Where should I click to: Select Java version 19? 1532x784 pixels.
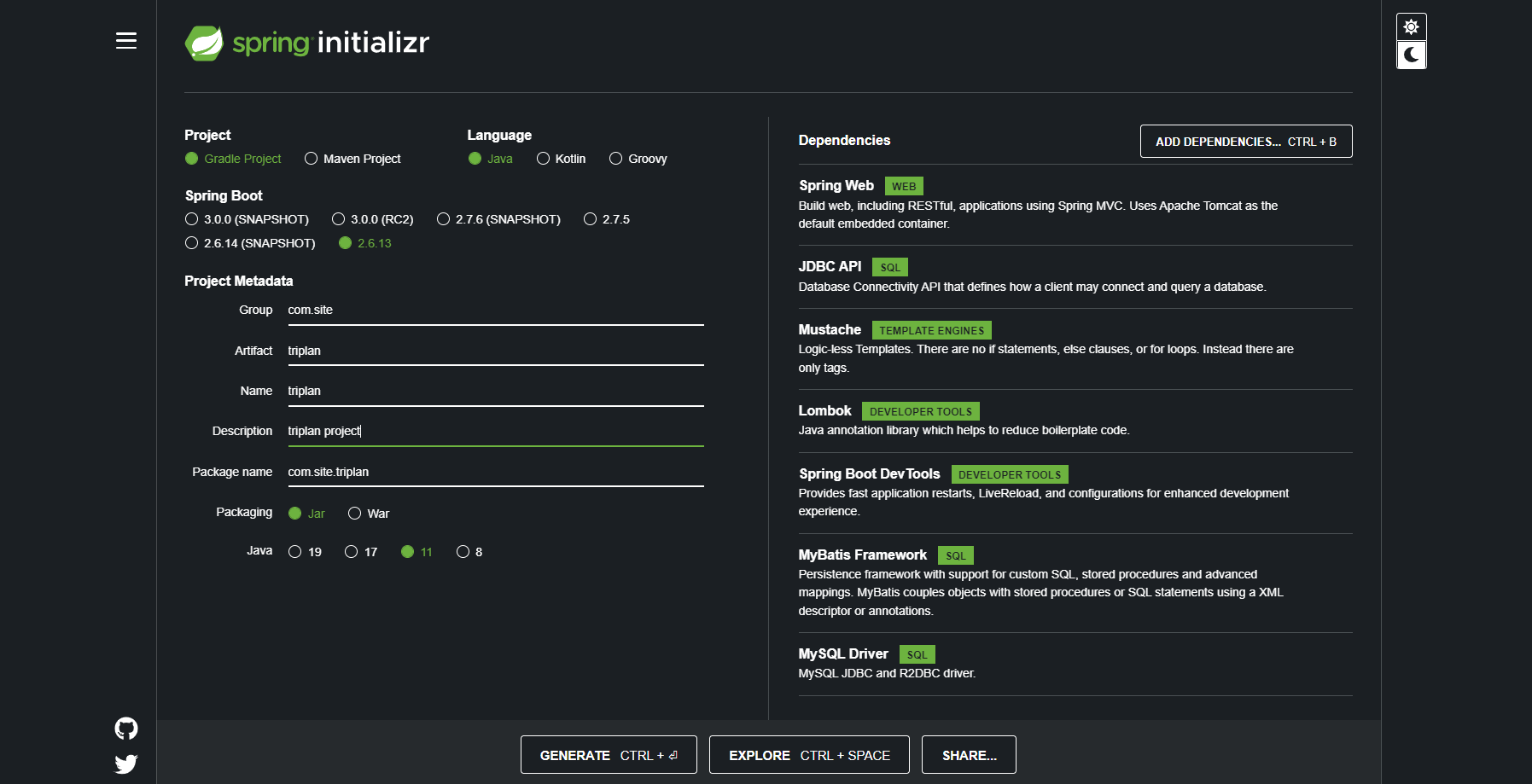coord(306,552)
